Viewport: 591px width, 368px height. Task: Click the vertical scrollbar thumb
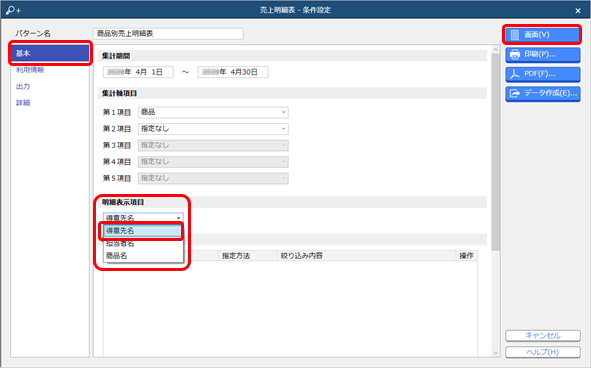pyautogui.click(x=496, y=152)
